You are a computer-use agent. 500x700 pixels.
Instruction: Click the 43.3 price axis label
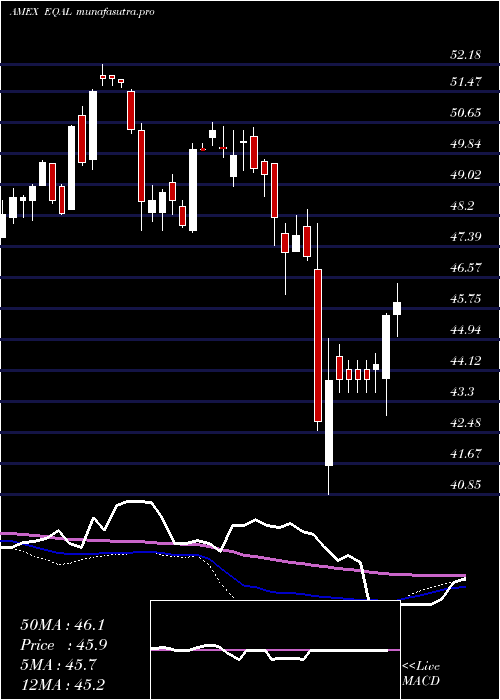pyautogui.click(x=462, y=392)
